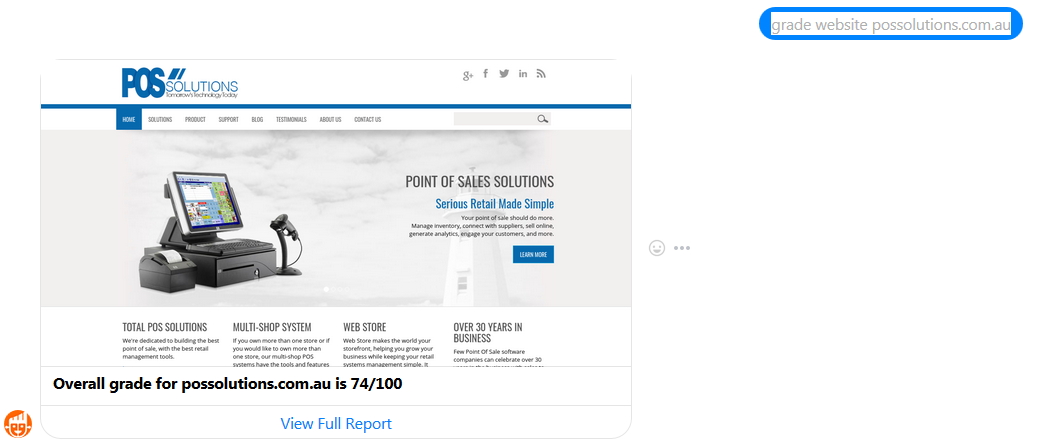Open the three-dot message options
The width and height of the screenshot is (1059, 444).
pos(681,248)
